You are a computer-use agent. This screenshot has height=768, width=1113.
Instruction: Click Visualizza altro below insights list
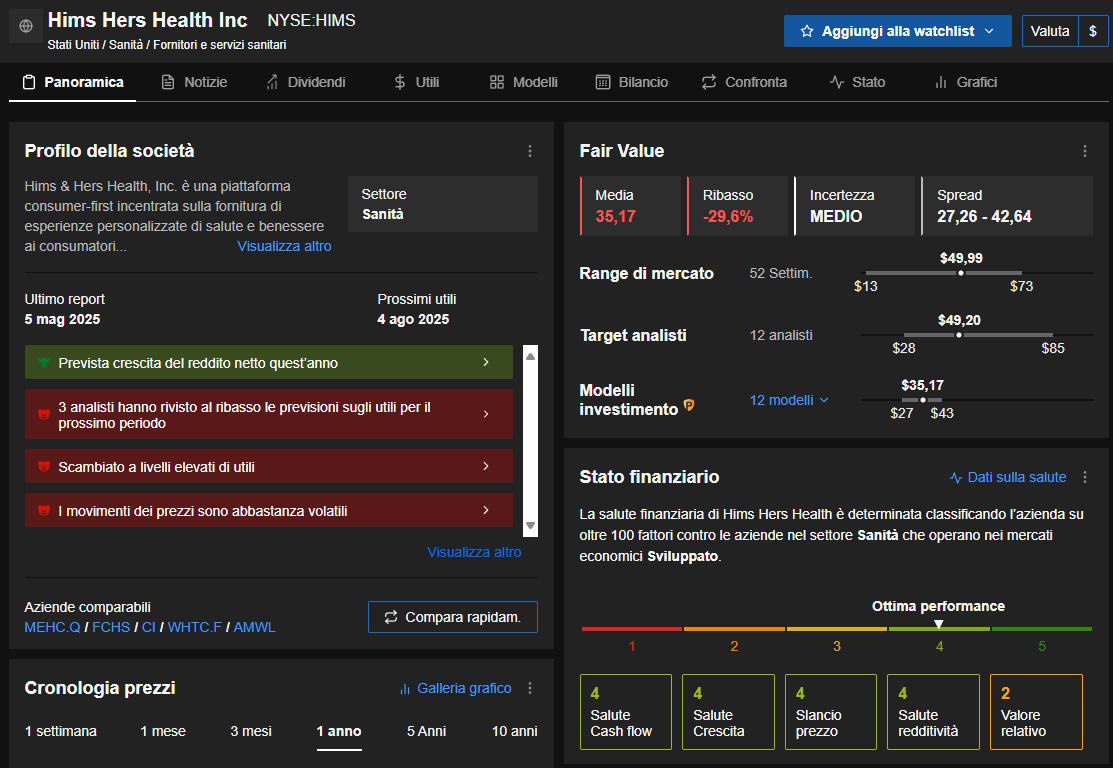[474, 552]
